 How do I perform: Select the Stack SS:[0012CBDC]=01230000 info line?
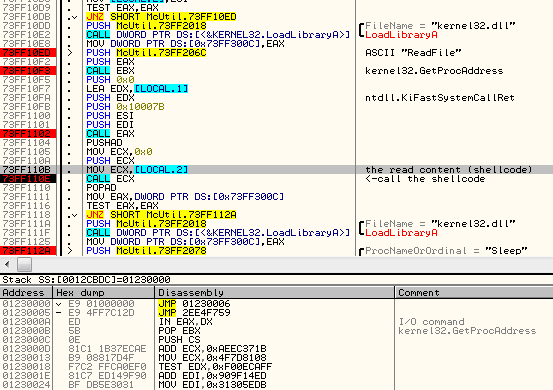(x=86, y=280)
